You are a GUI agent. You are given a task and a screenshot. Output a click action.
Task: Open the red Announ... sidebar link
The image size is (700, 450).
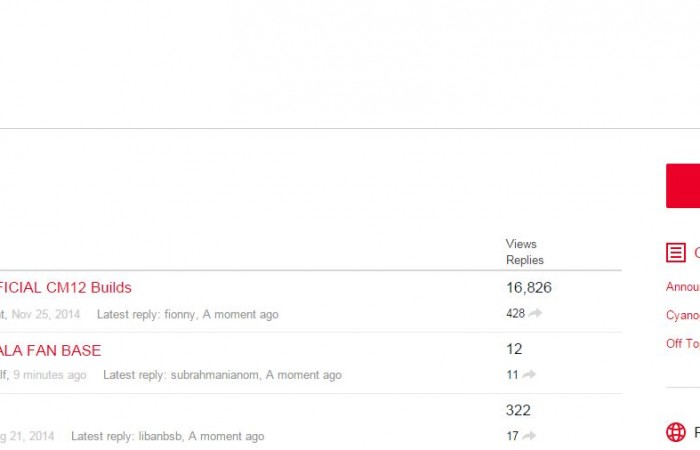click(x=683, y=287)
